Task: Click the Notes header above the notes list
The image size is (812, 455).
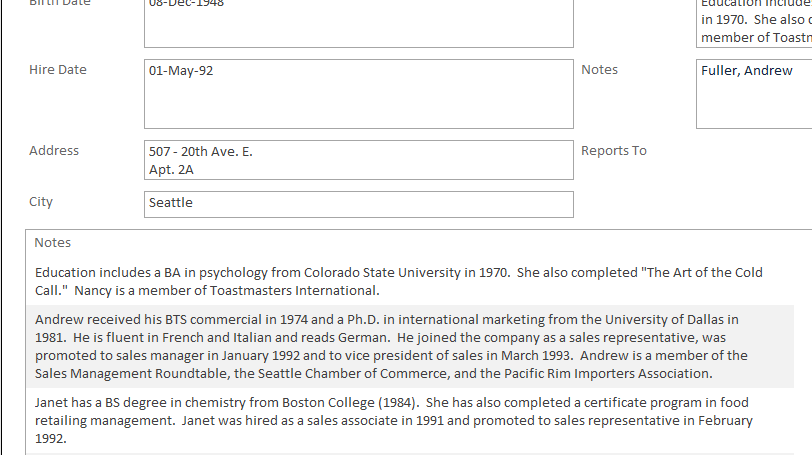Action: 52,243
